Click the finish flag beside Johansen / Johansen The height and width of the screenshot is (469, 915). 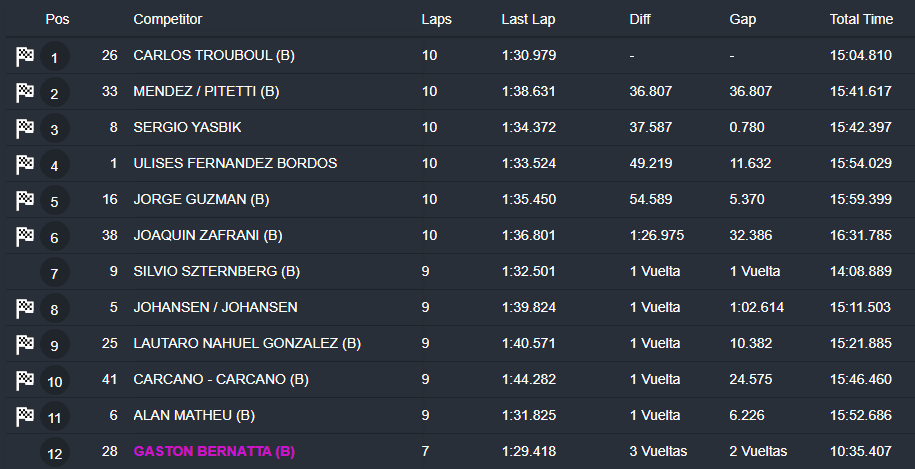(x=25, y=309)
